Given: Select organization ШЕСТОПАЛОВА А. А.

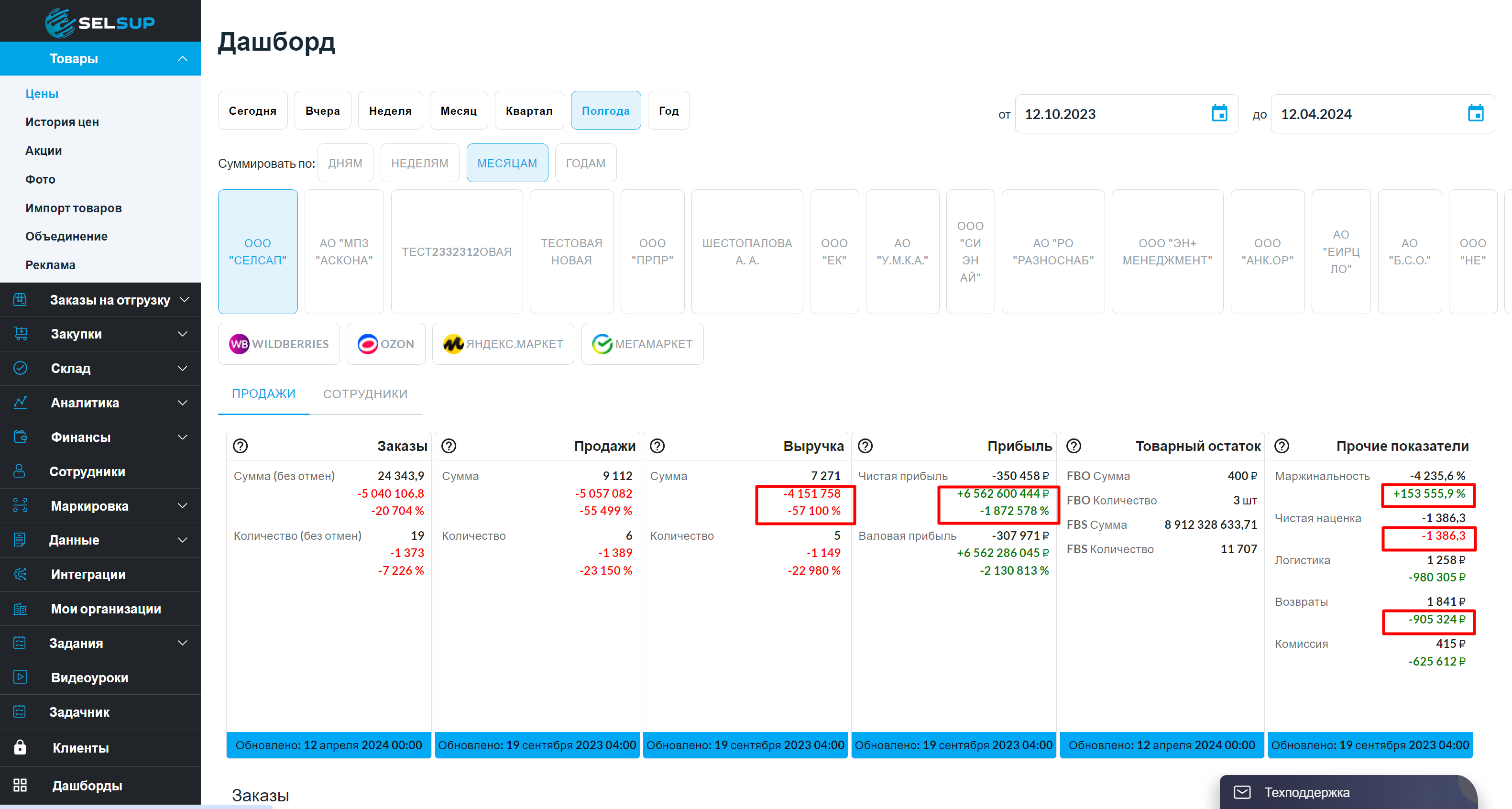Looking at the screenshot, I should point(746,252).
